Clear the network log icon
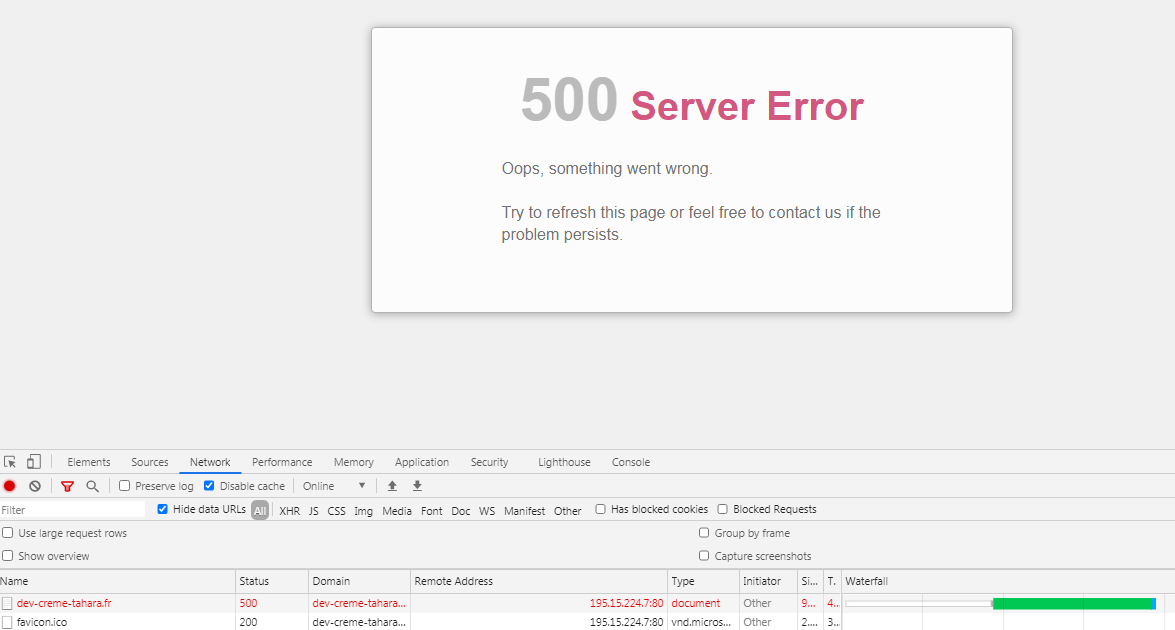The image size is (1175, 630). click(x=34, y=486)
